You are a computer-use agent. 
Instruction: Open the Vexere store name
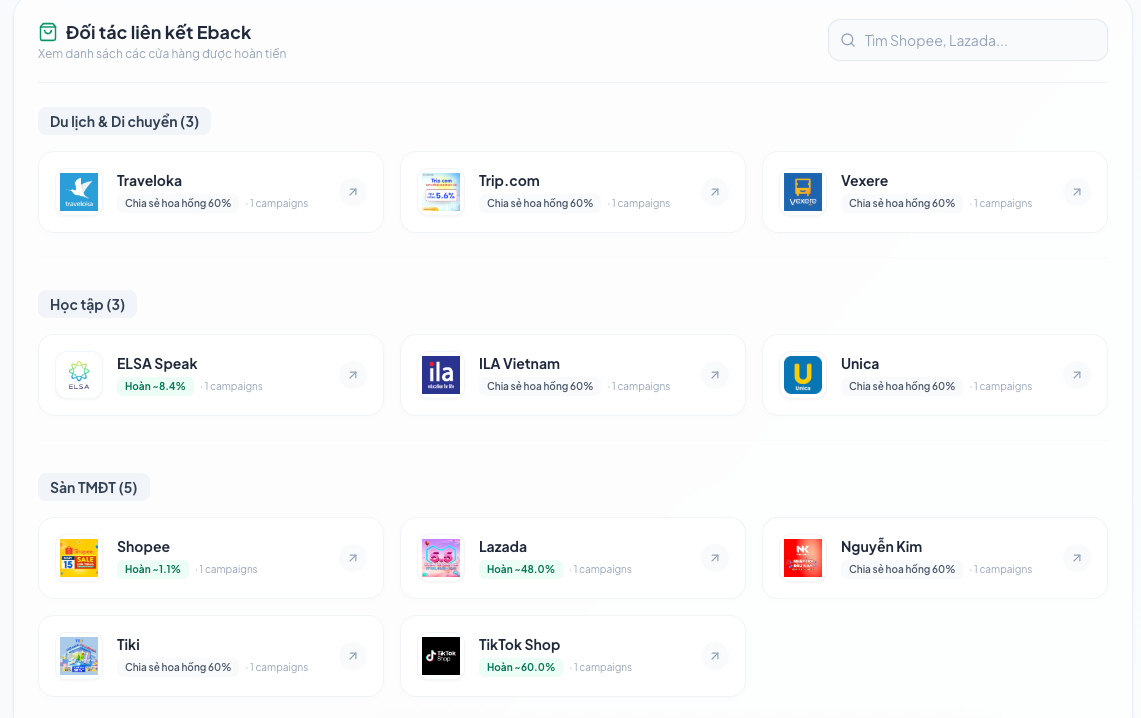[864, 180]
